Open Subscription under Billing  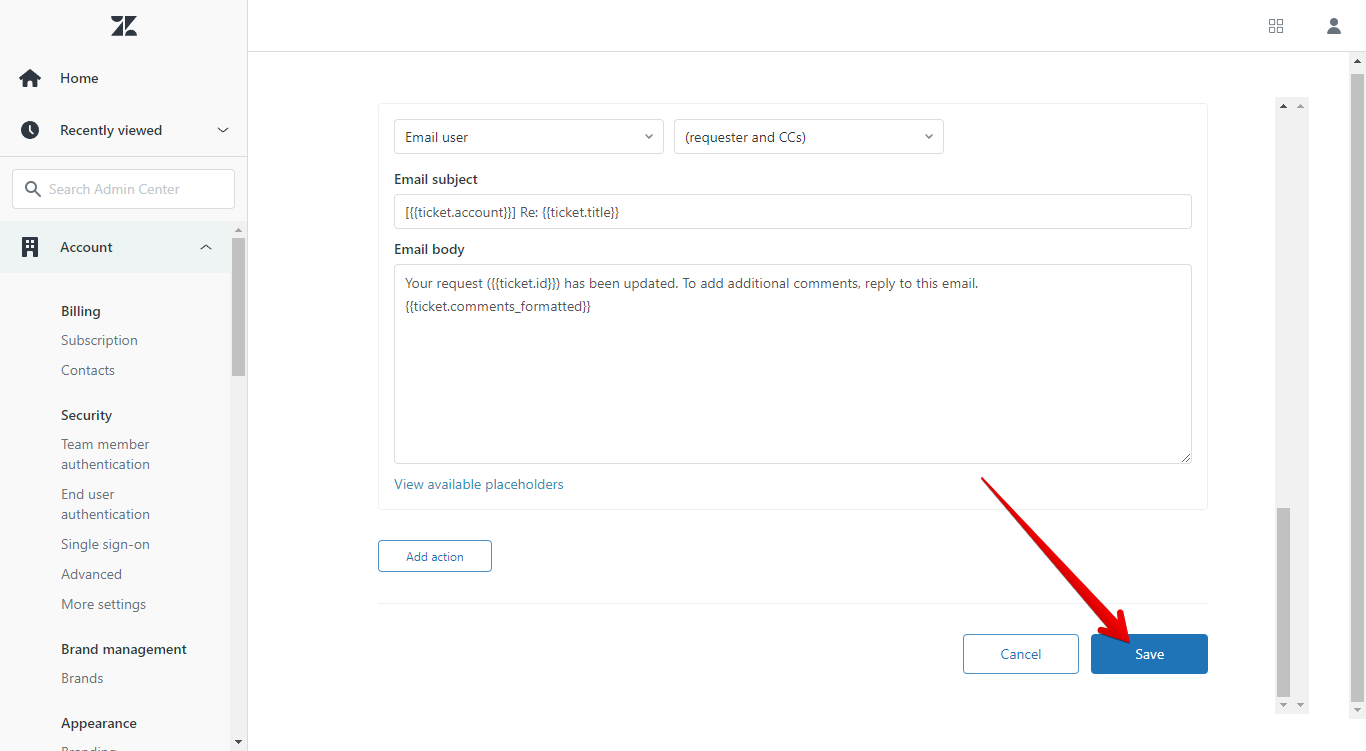pyautogui.click(x=99, y=340)
